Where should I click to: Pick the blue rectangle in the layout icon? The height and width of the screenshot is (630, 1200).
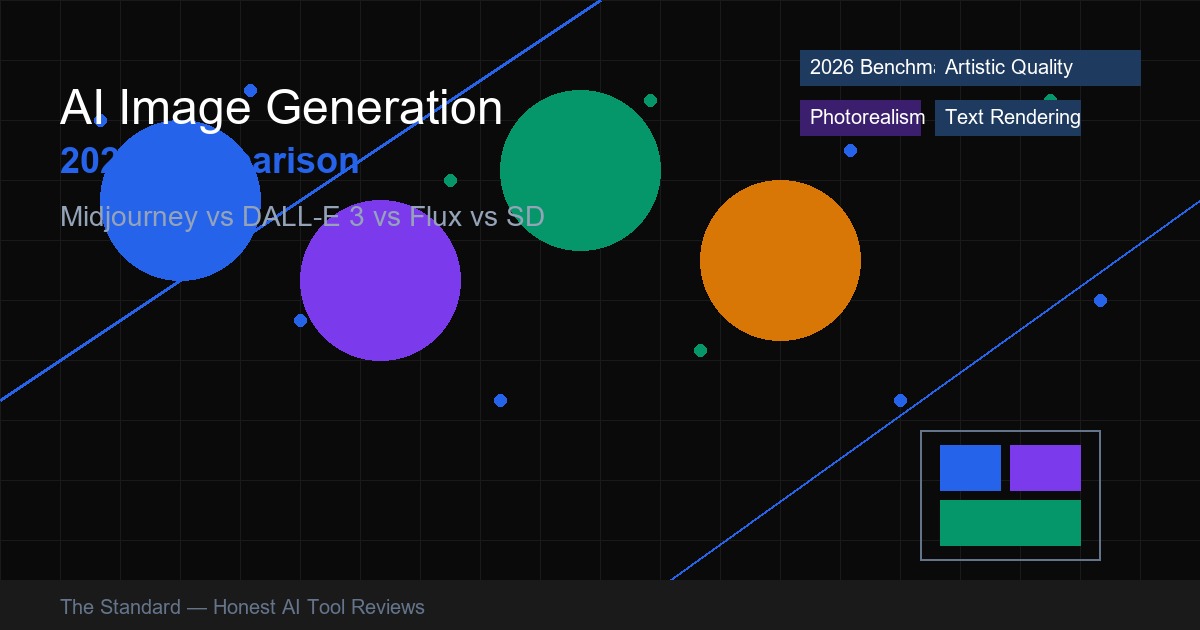pos(970,468)
